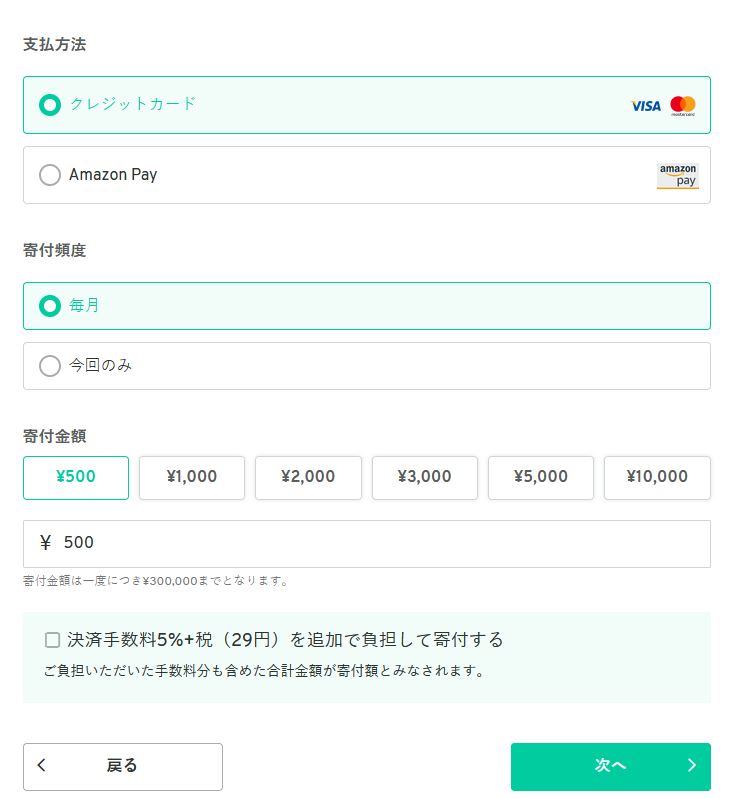This screenshot has width=743, height=798.
Task: Proceed with the 次へ button
Action: pos(611,766)
